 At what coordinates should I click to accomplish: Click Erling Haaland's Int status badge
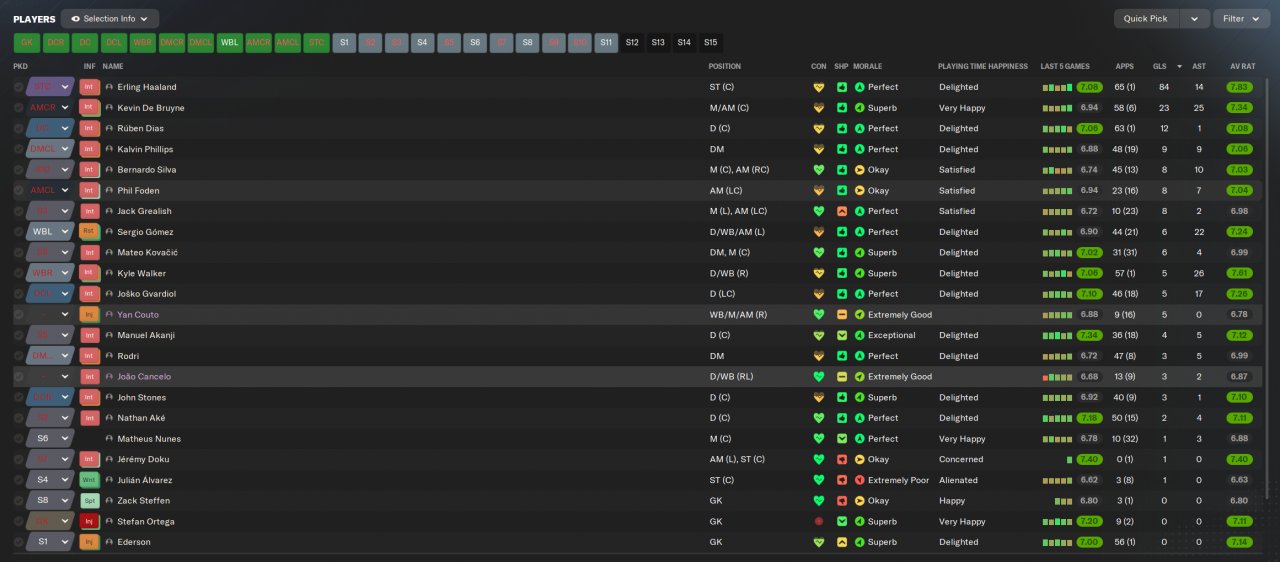tap(90, 87)
